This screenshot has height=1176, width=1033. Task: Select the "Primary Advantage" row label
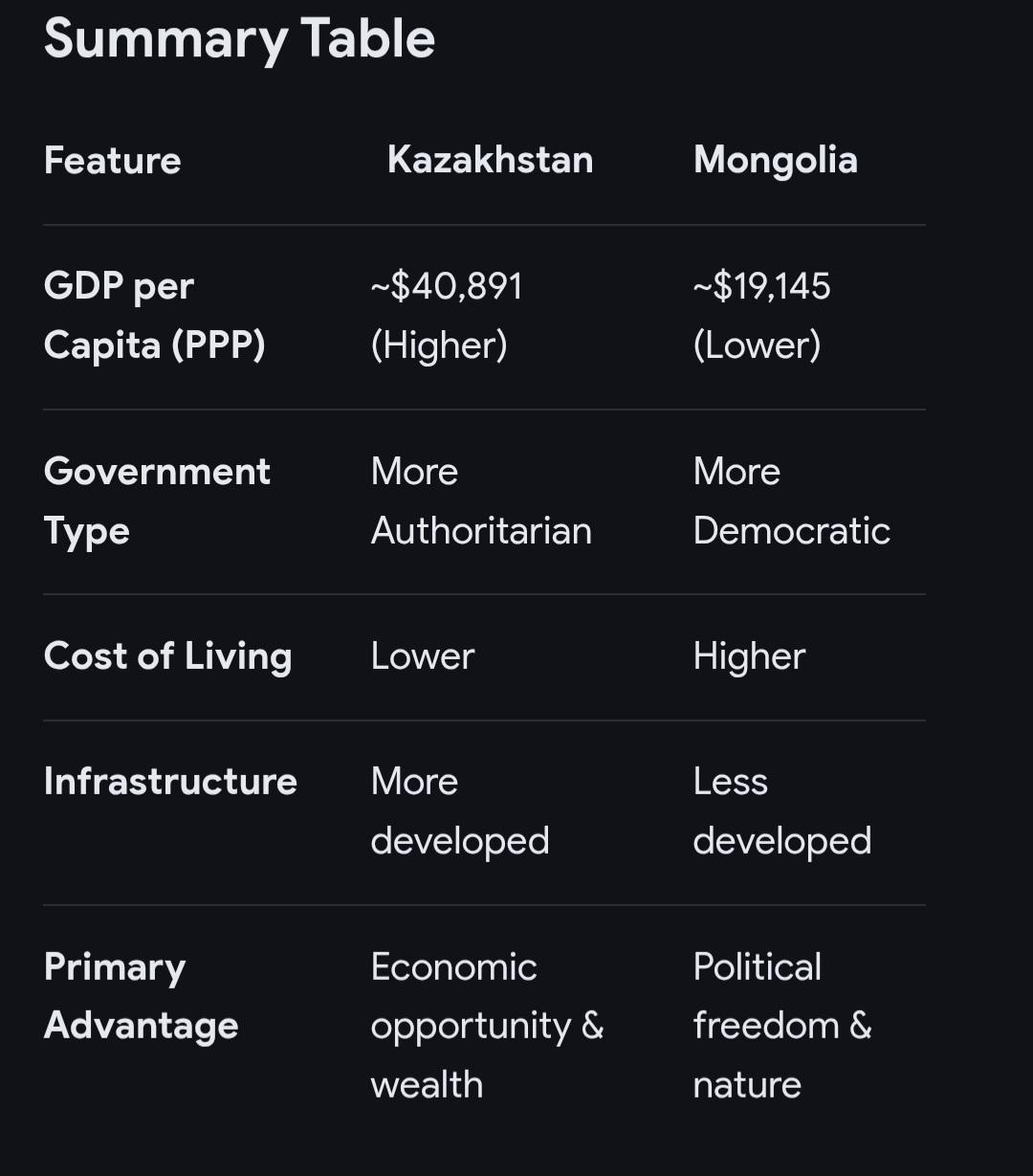point(141,996)
